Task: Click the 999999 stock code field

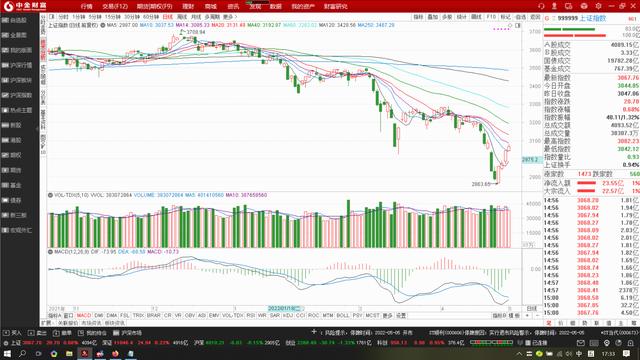Action: 568,19
